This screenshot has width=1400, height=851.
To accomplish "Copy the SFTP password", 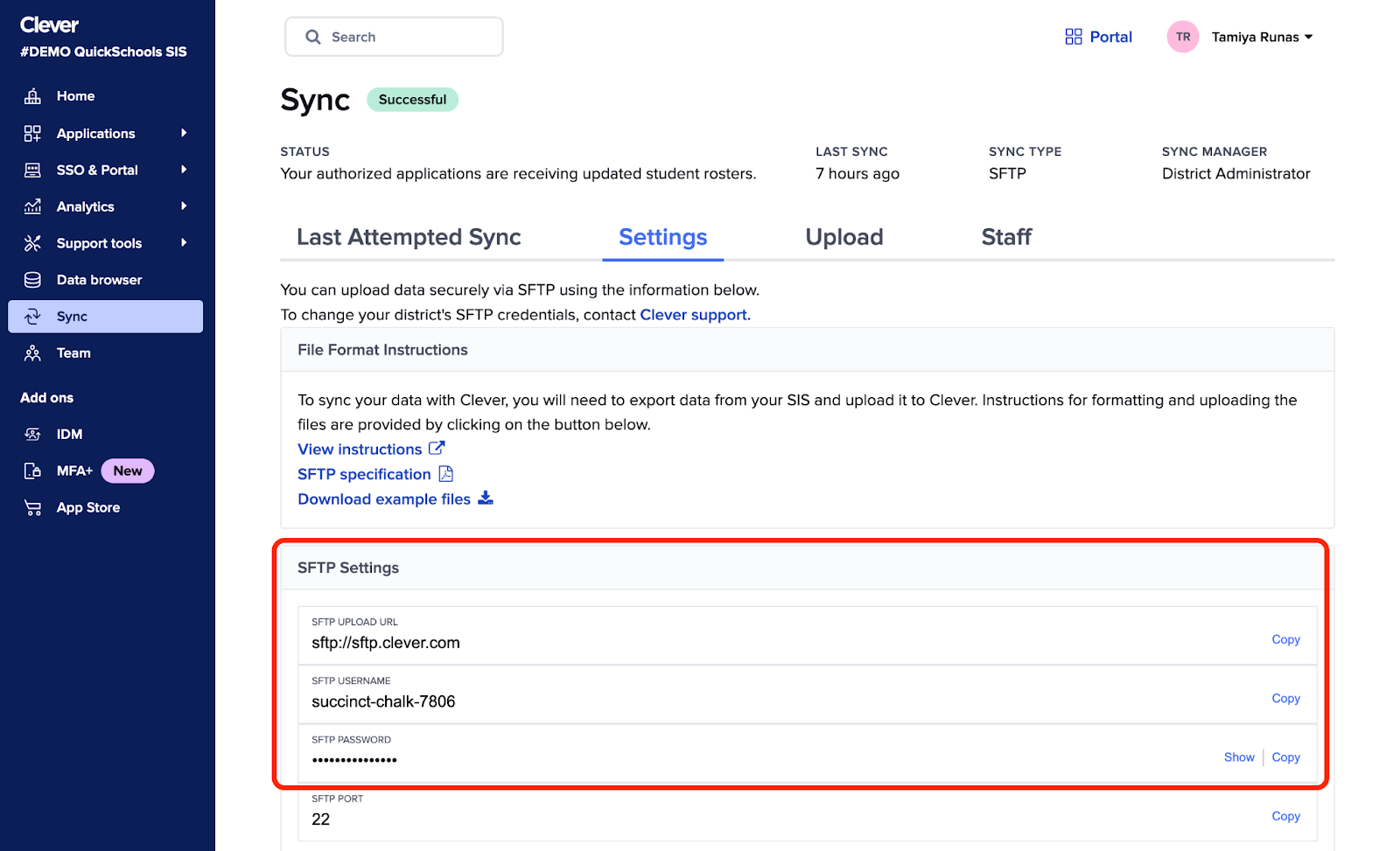I will (1285, 757).
